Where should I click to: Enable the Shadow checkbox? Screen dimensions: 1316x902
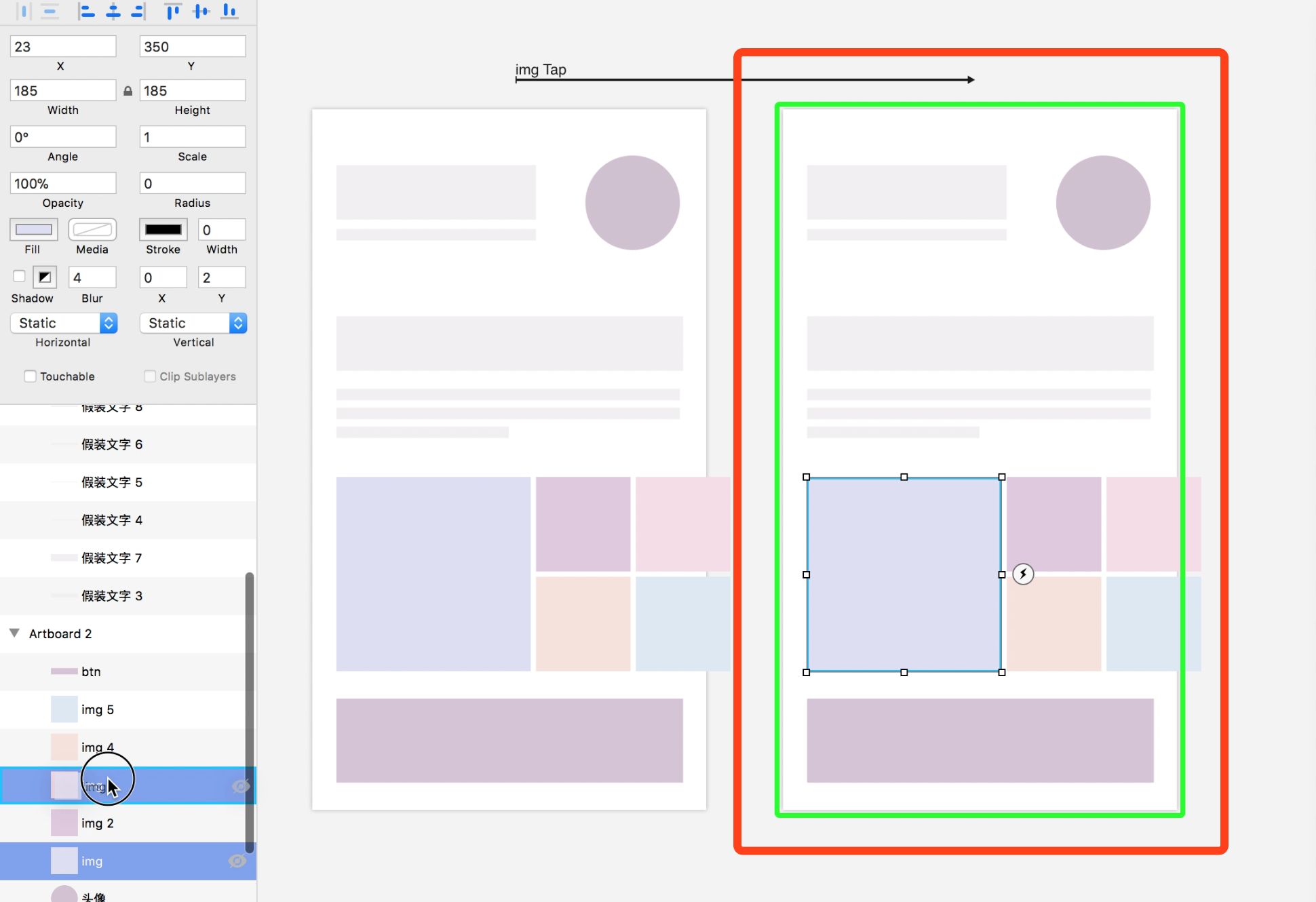[x=19, y=276]
